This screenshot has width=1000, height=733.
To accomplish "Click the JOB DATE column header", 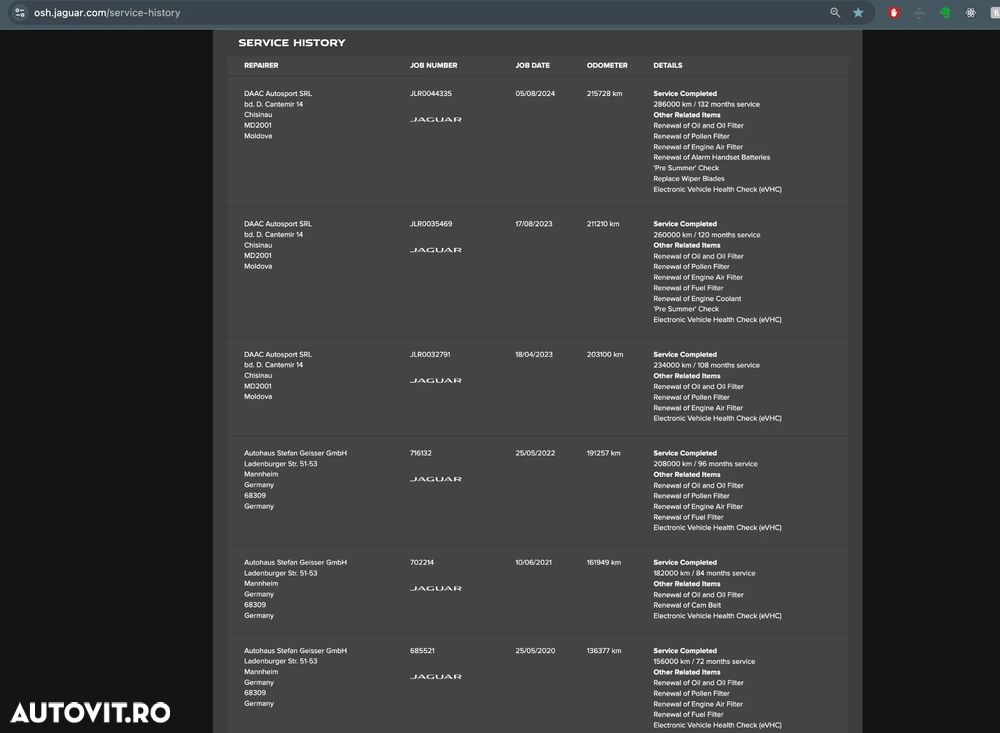I will 533,65.
